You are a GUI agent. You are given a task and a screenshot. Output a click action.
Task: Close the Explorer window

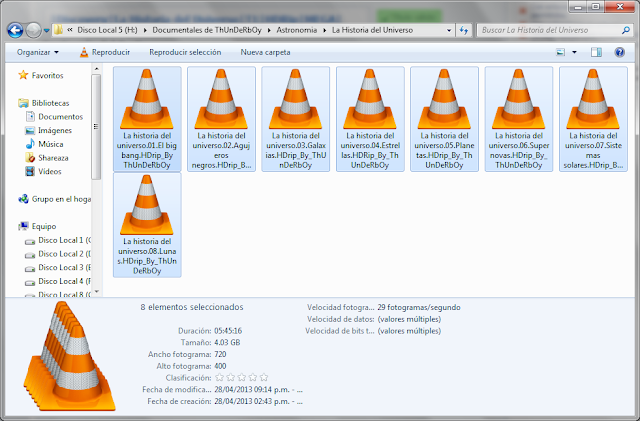click(x=620, y=7)
